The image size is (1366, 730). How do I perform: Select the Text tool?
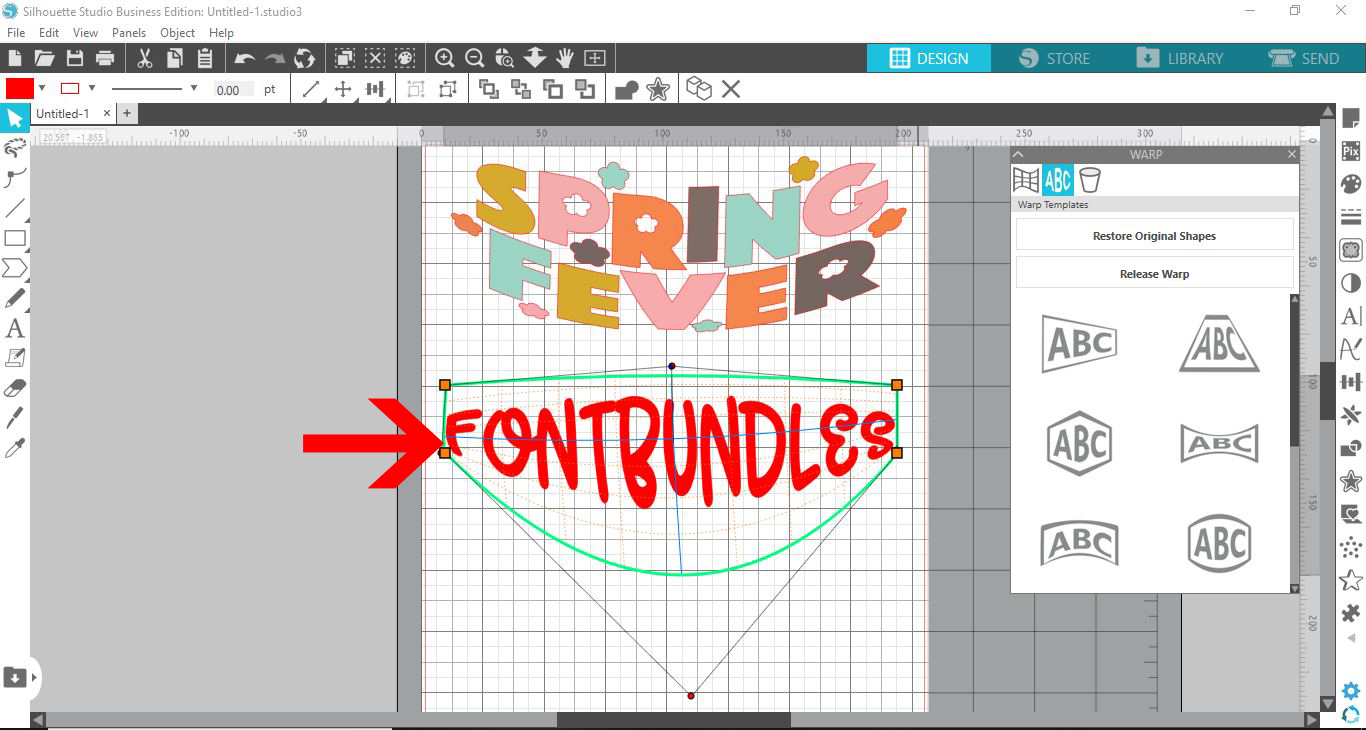click(x=14, y=328)
